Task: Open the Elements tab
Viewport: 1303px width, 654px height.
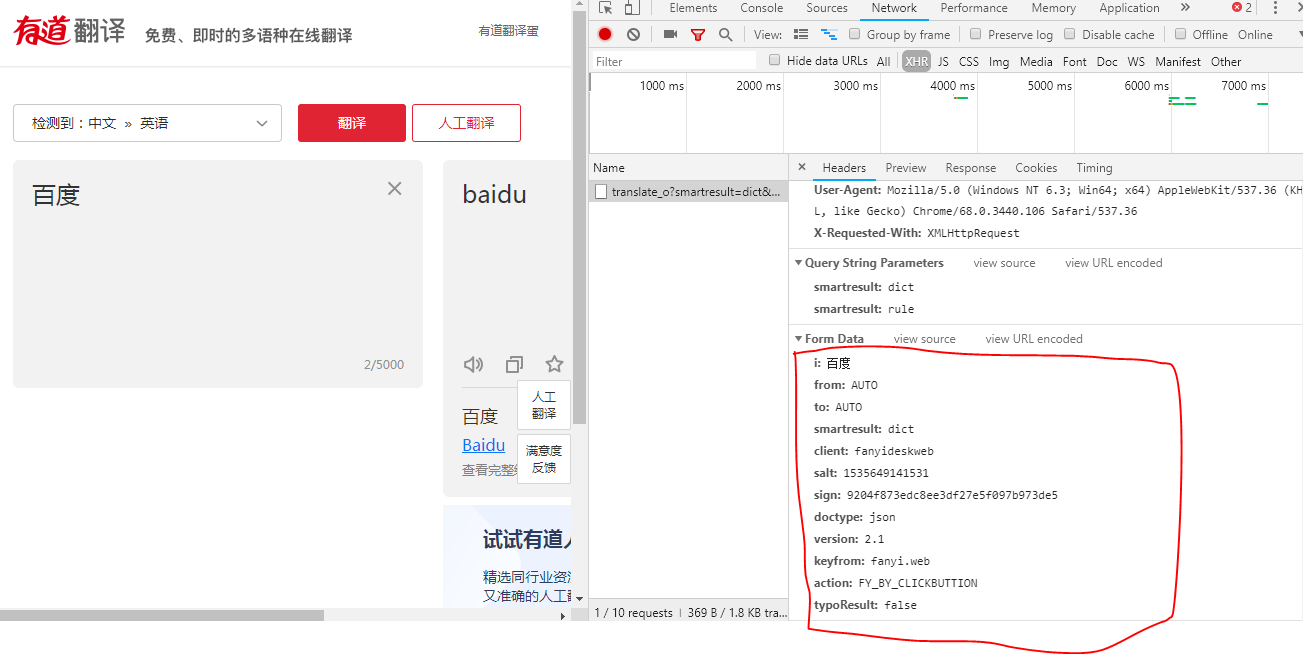Action: (x=693, y=8)
